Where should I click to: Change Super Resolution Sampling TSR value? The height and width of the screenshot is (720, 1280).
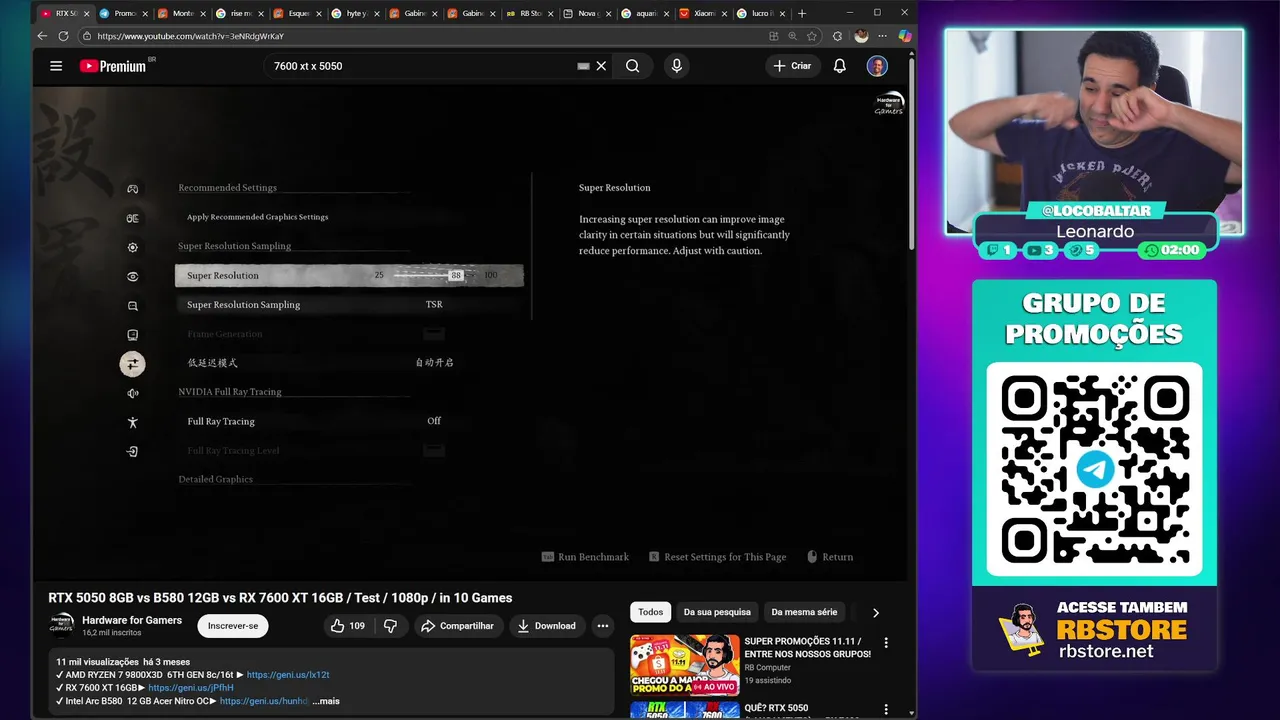point(434,305)
